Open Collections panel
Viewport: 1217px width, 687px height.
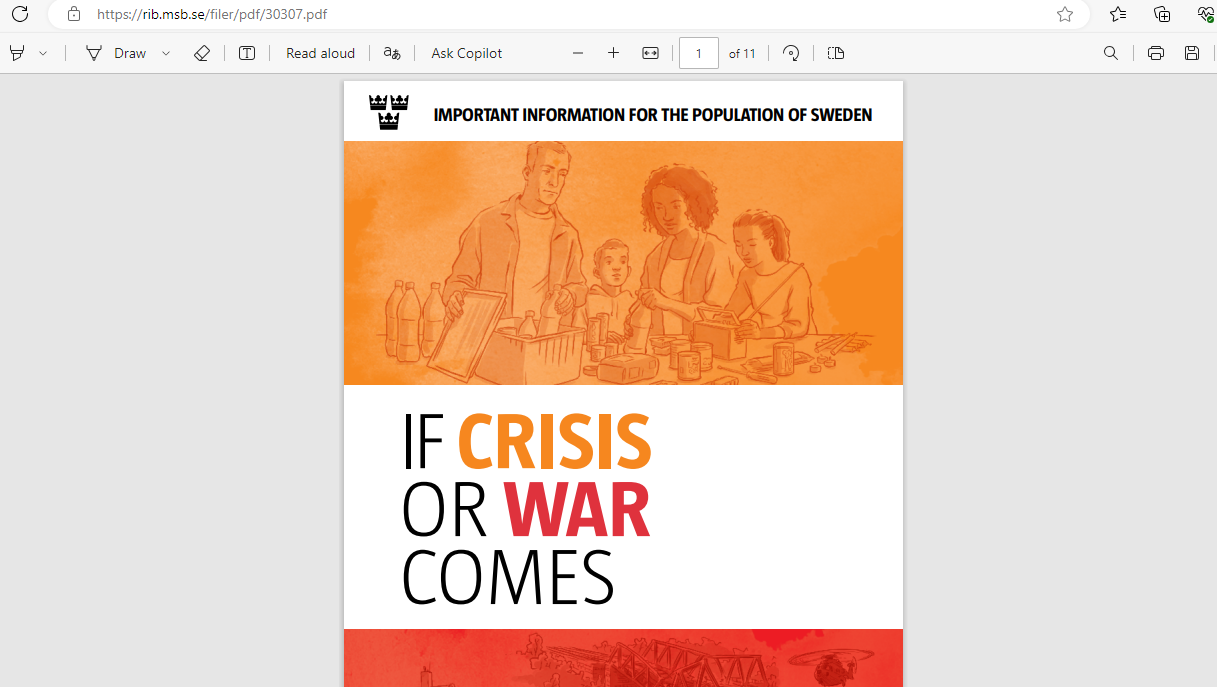[1162, 14]
